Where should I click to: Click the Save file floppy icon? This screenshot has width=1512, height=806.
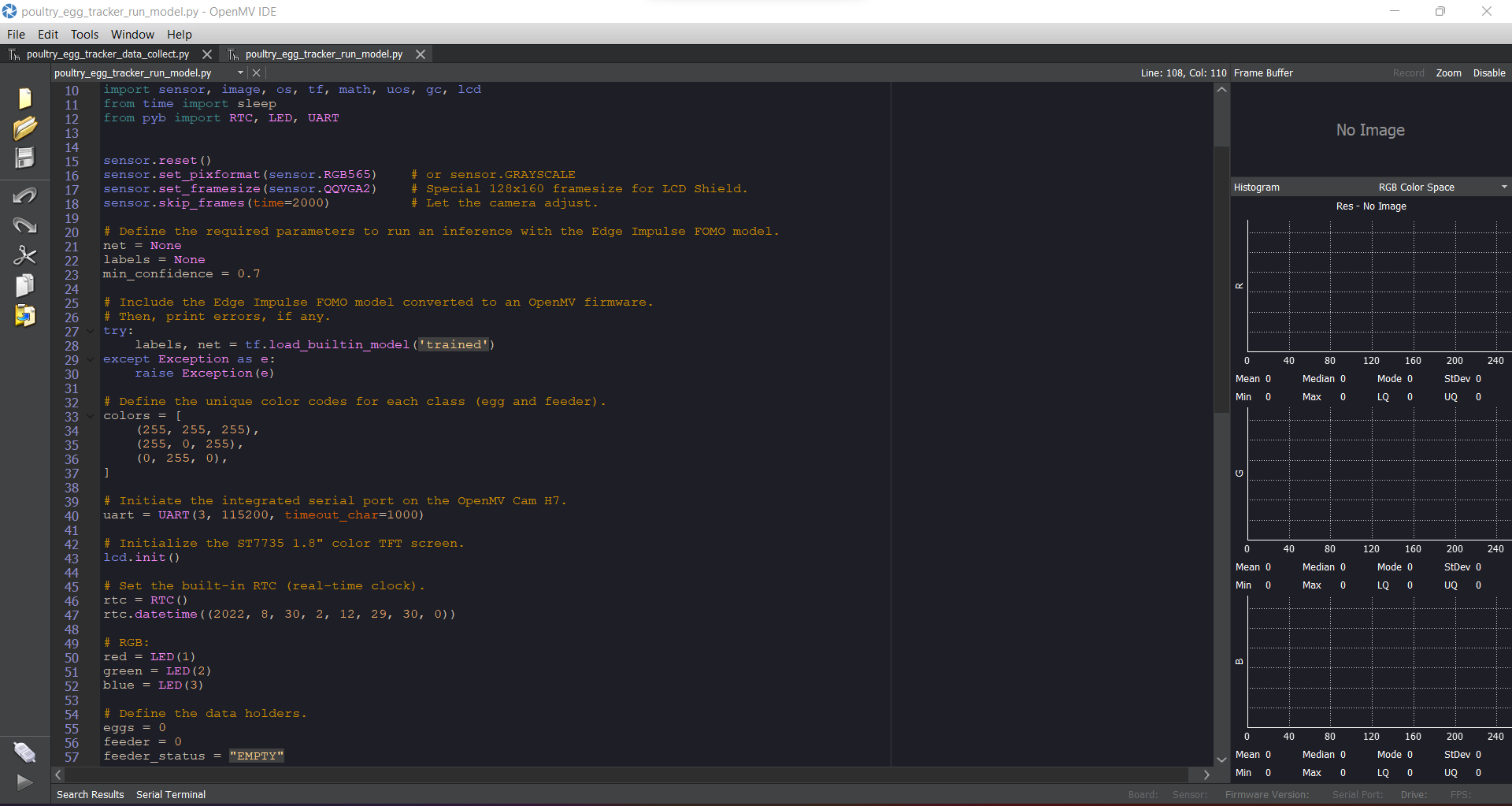[25, 158]
